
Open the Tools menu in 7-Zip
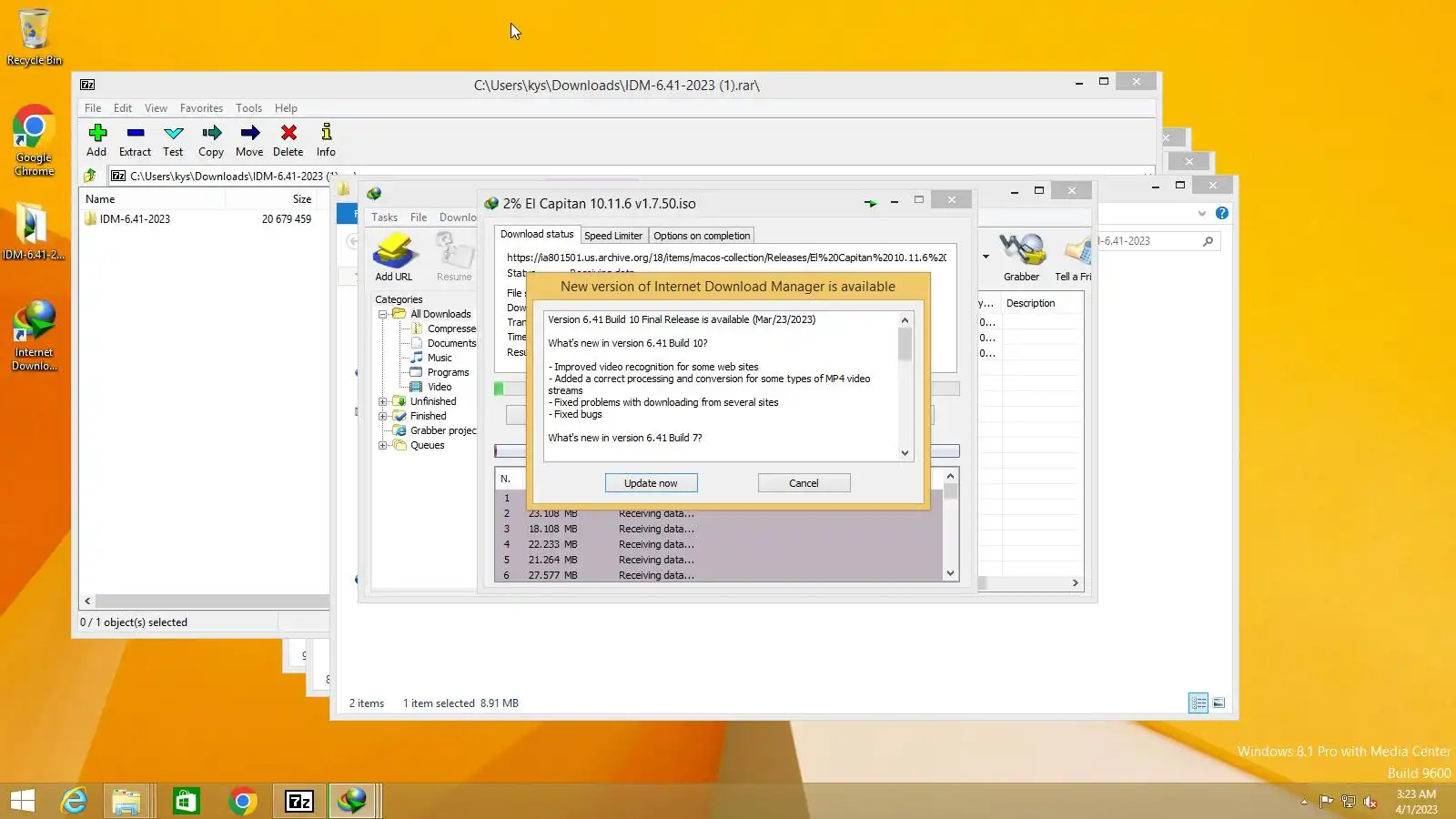coord(248,107)
